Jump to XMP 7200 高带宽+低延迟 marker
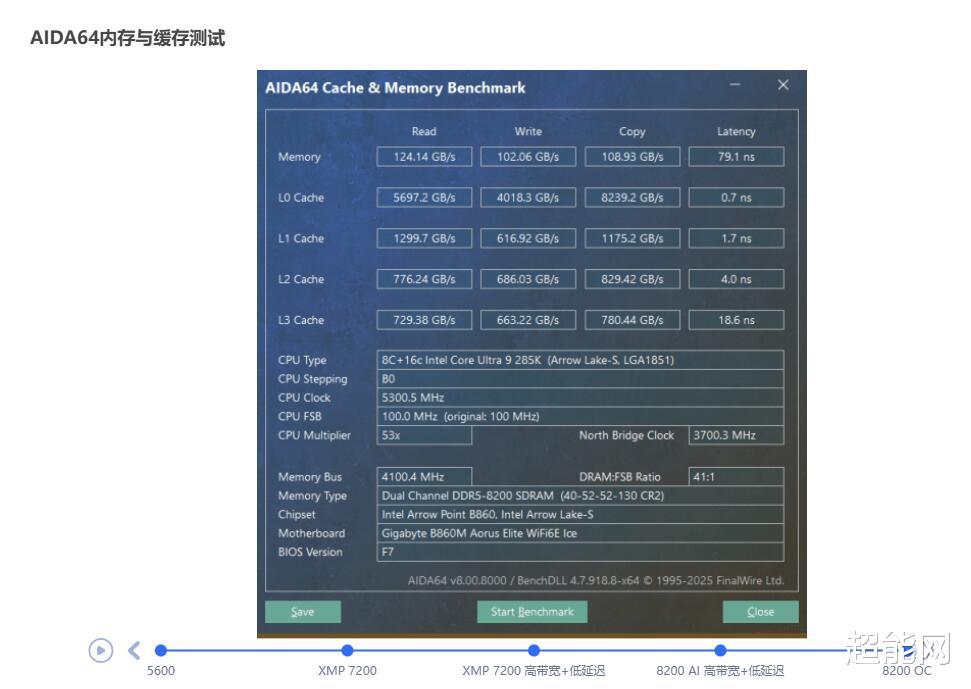 534,651
